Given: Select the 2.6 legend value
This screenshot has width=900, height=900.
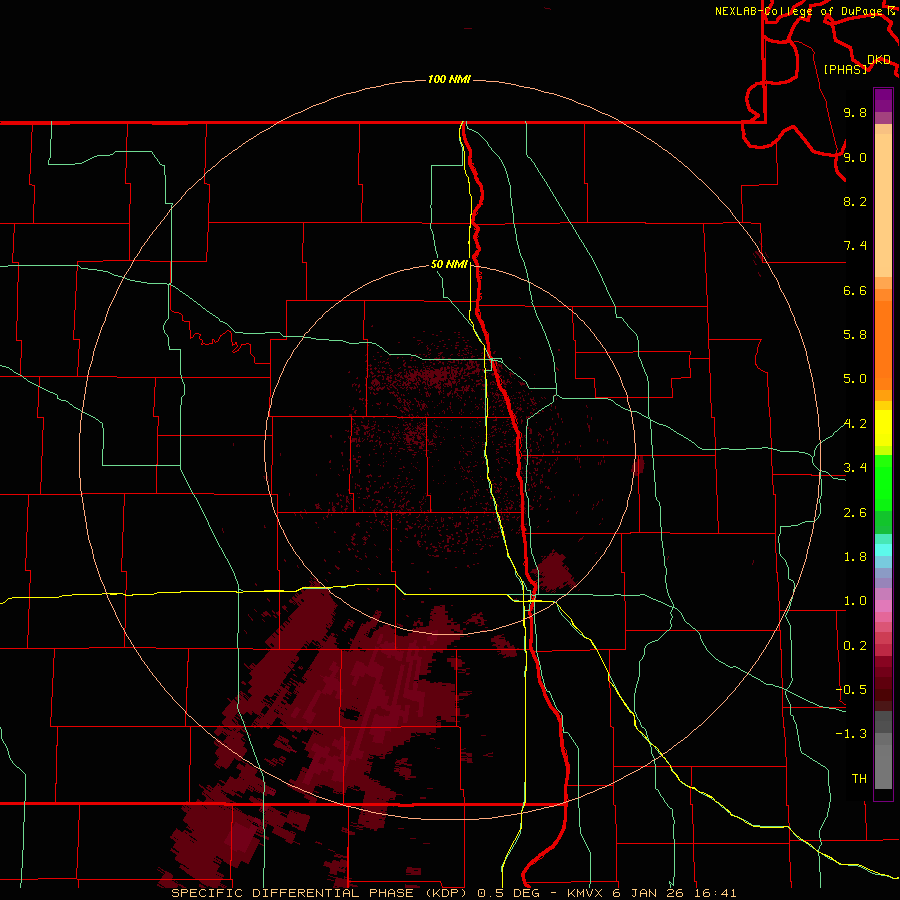Looking at the screenshot, I should 855,513.
